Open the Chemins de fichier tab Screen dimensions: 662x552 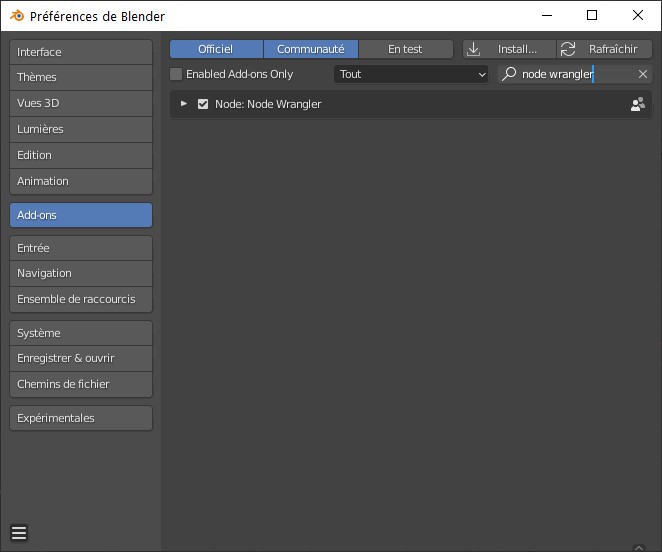point(81,384)
